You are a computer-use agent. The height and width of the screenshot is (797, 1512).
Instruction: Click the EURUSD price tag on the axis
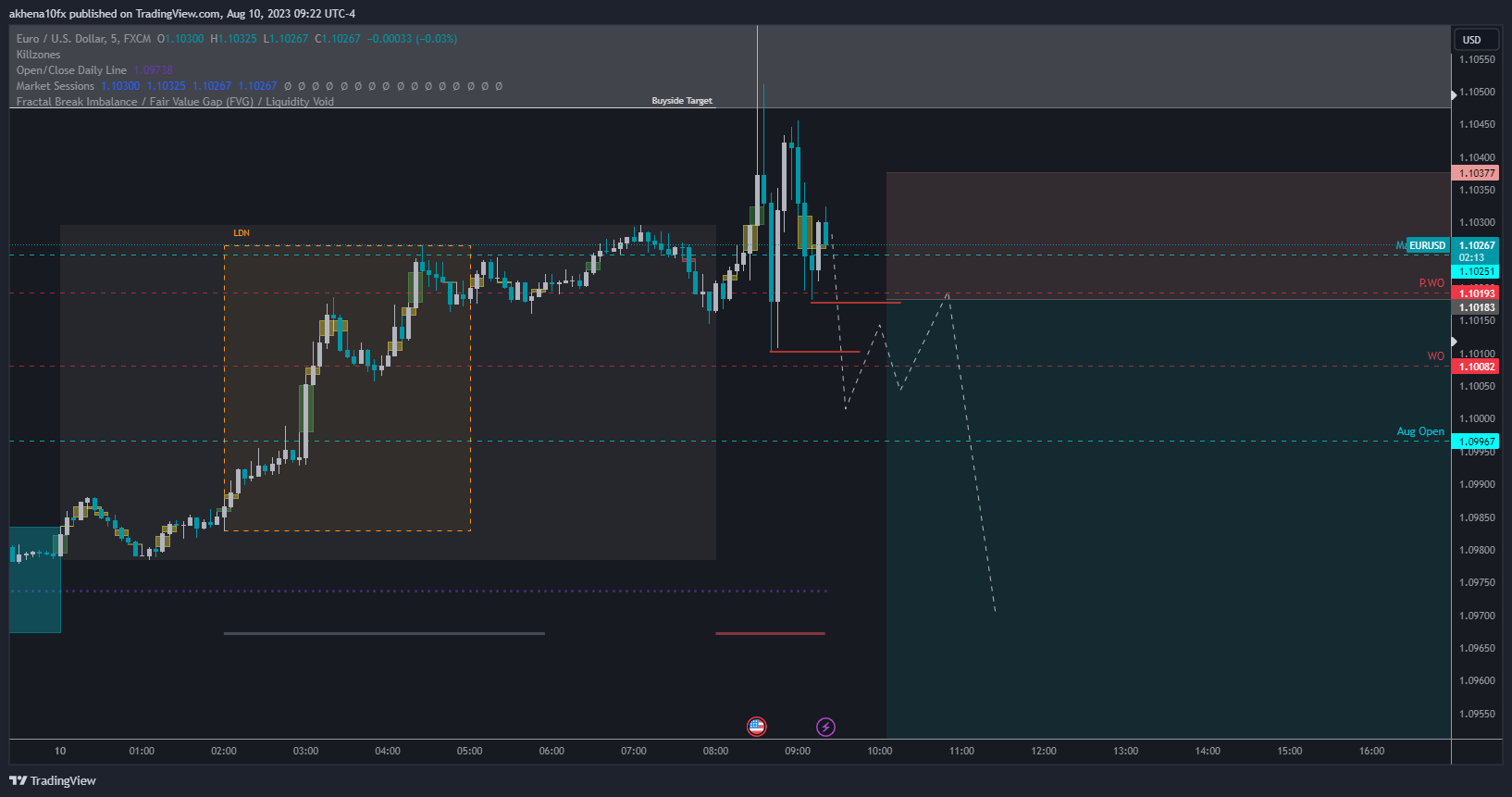pos(1427,245)
